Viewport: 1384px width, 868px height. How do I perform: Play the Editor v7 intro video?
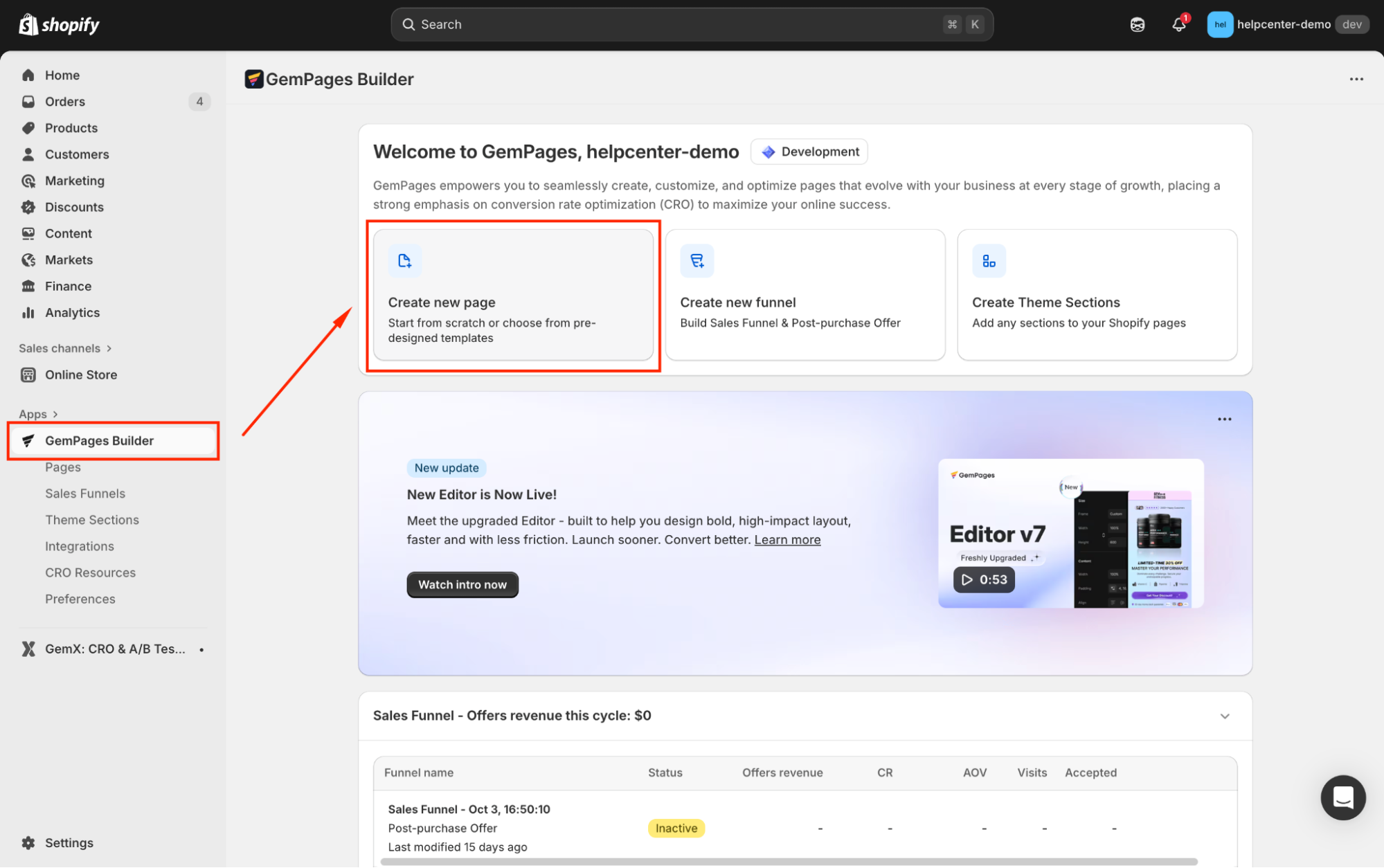[x=984, y=579]
